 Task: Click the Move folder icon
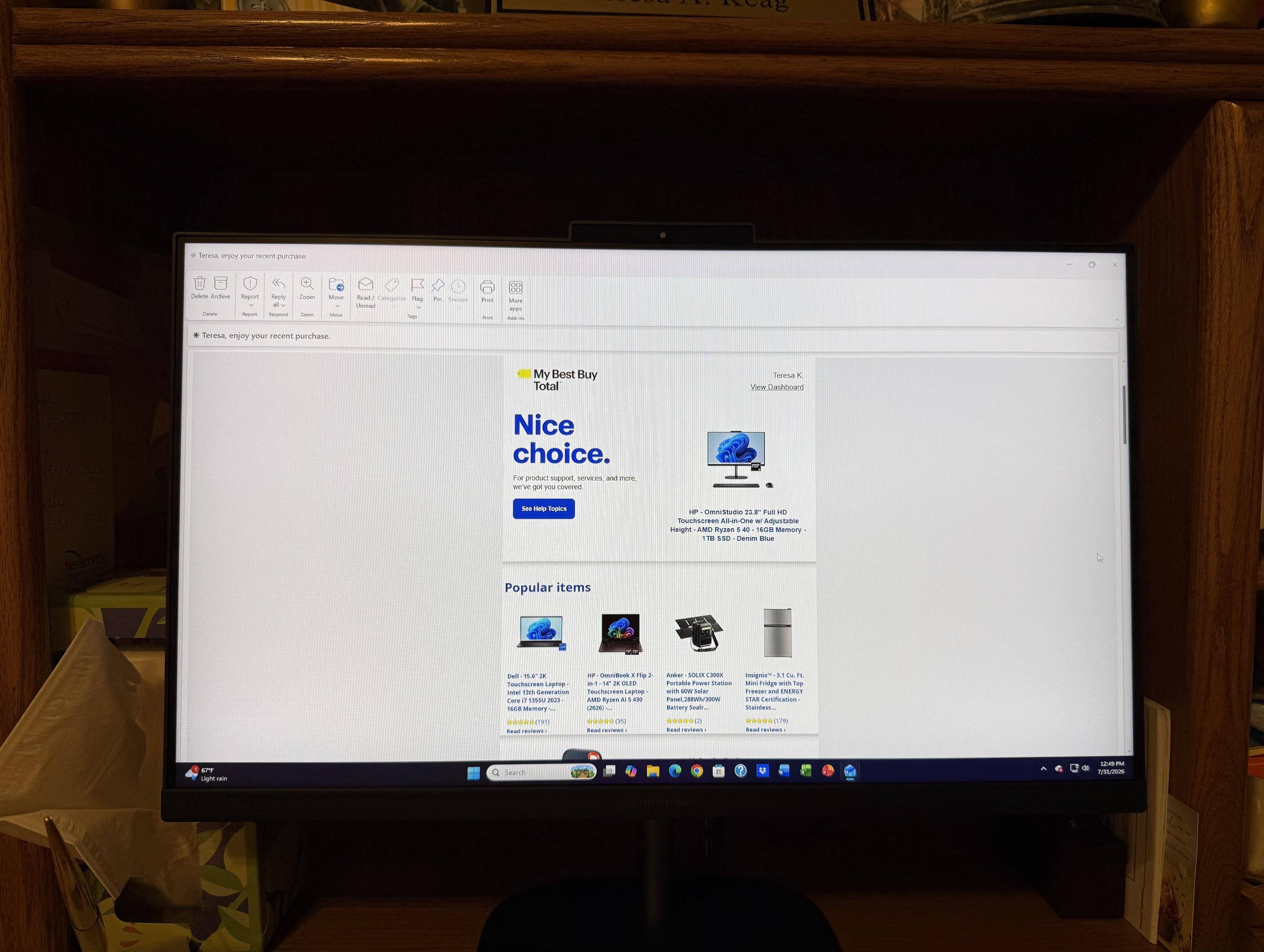coord(336,285)
